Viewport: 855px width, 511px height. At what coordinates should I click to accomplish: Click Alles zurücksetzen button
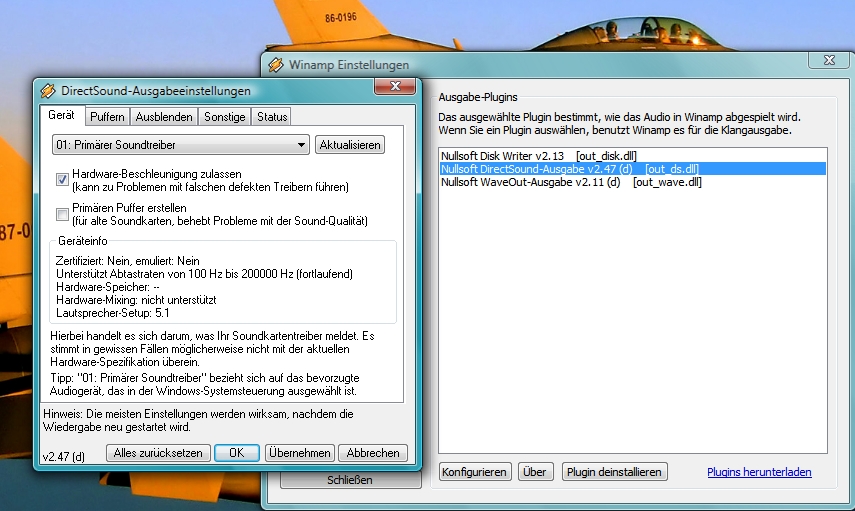(158, 453)
